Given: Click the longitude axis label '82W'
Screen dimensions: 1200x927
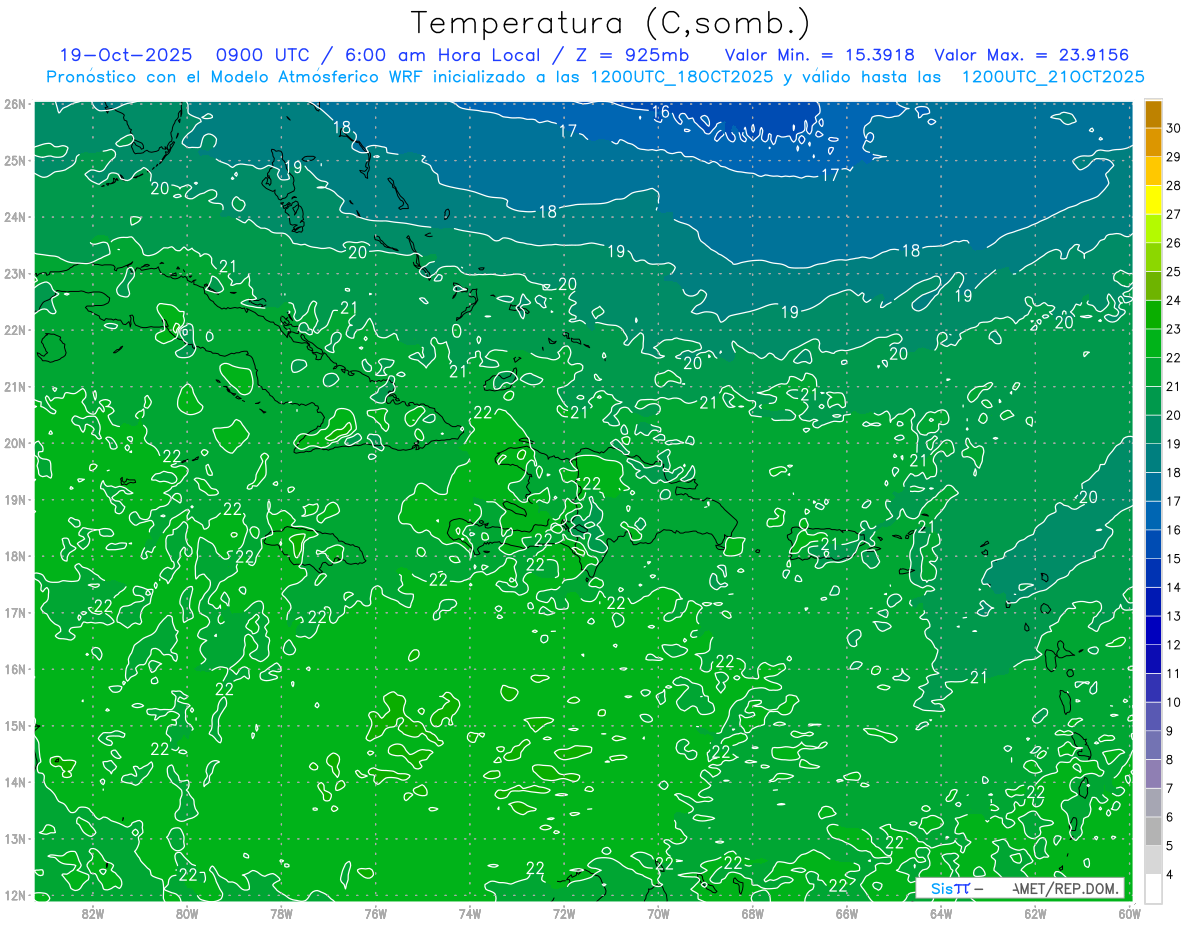Looking at the screenshot, I should pyautogui.click(x=93, y=913).
